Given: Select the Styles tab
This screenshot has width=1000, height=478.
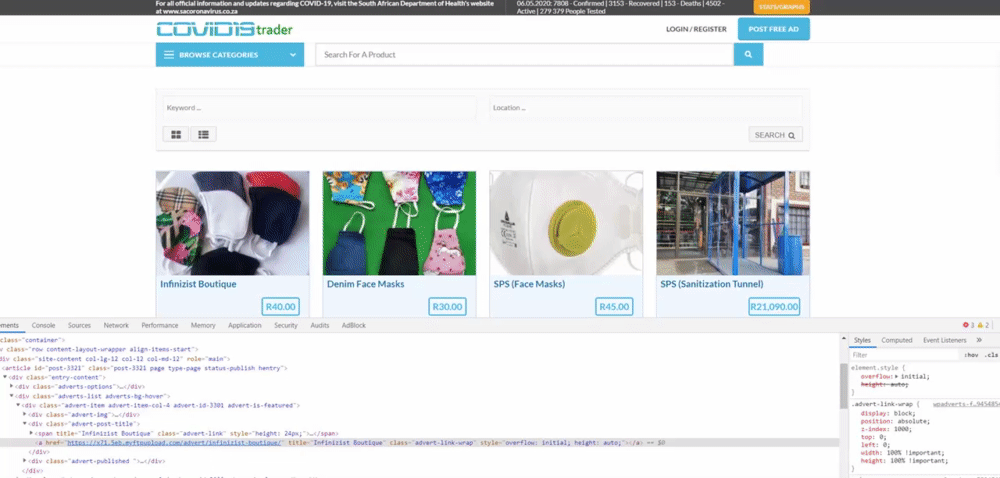Looking at the screenshot, I should point(862,340).
